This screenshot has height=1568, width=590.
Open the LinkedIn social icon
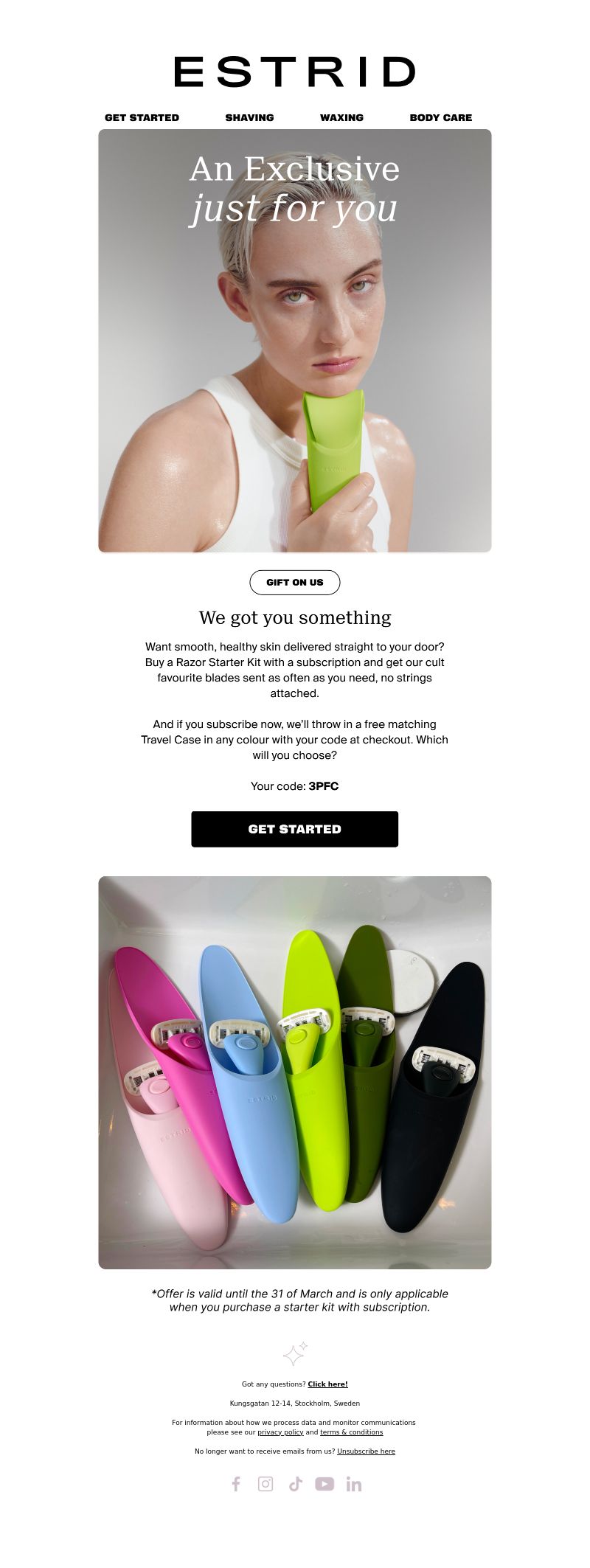point(354,1484)
